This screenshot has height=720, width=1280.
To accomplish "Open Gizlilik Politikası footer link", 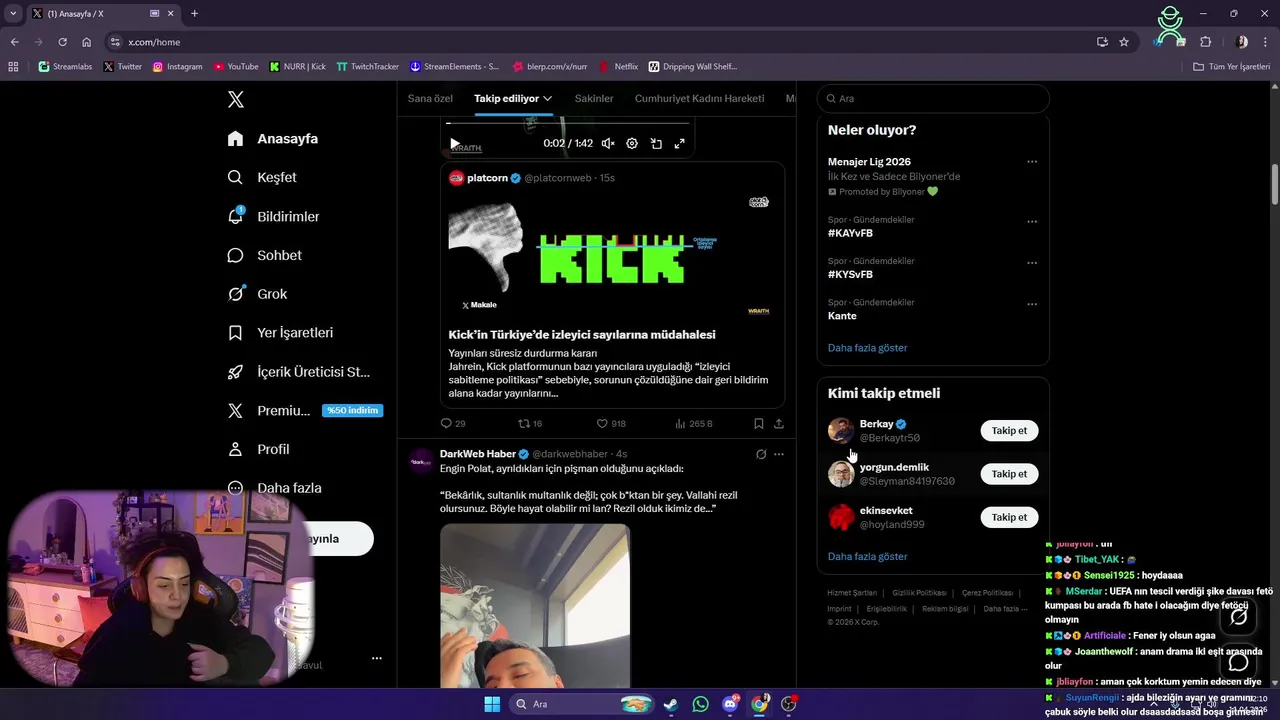I will [919, 593].
